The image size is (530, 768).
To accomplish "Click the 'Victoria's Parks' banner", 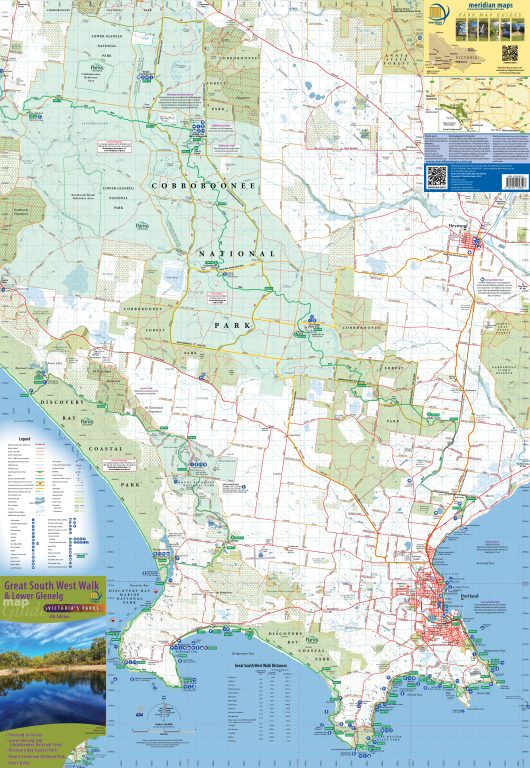I will click(74, 608).
